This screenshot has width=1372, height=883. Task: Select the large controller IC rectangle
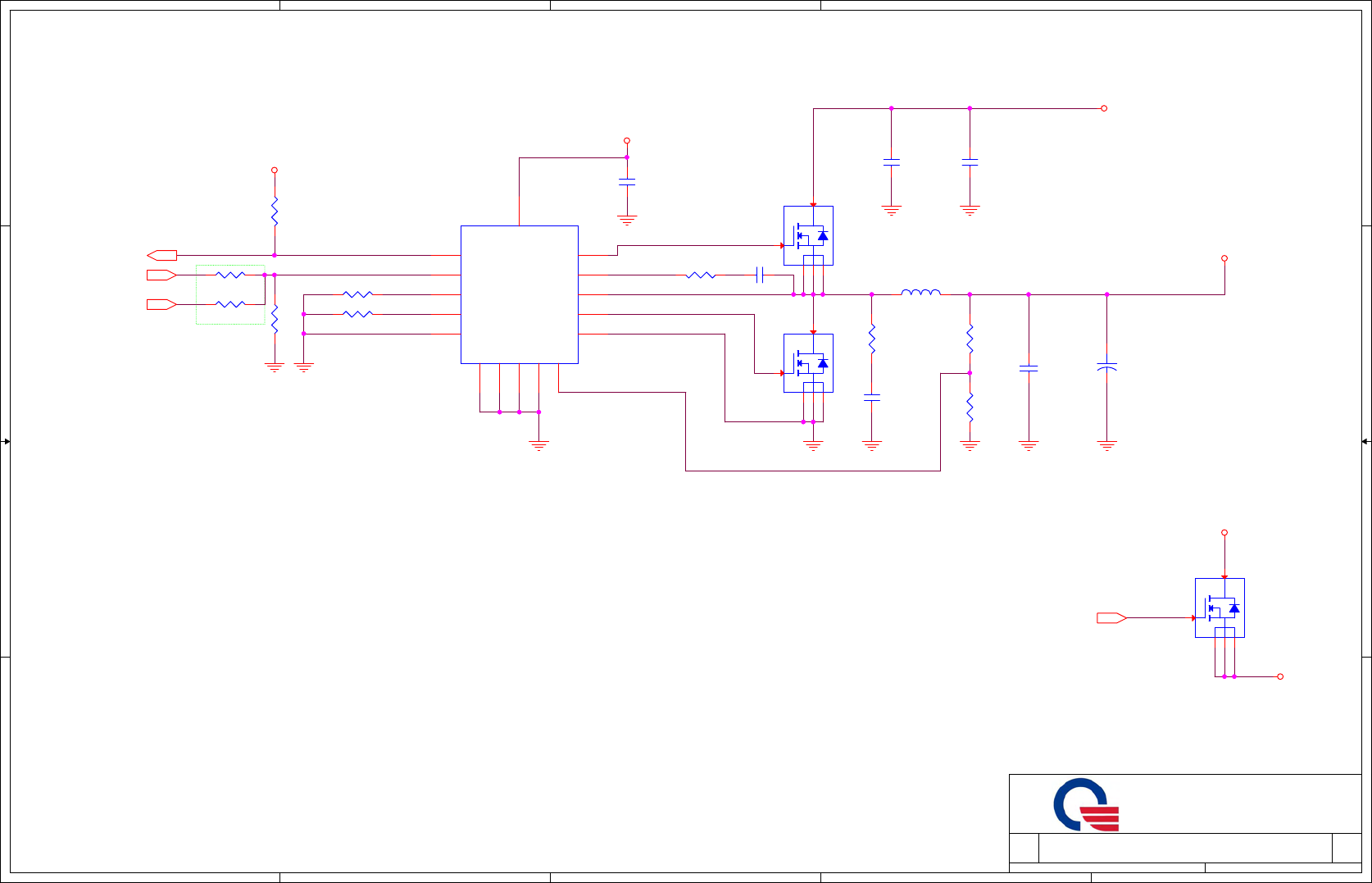[520, 294]
